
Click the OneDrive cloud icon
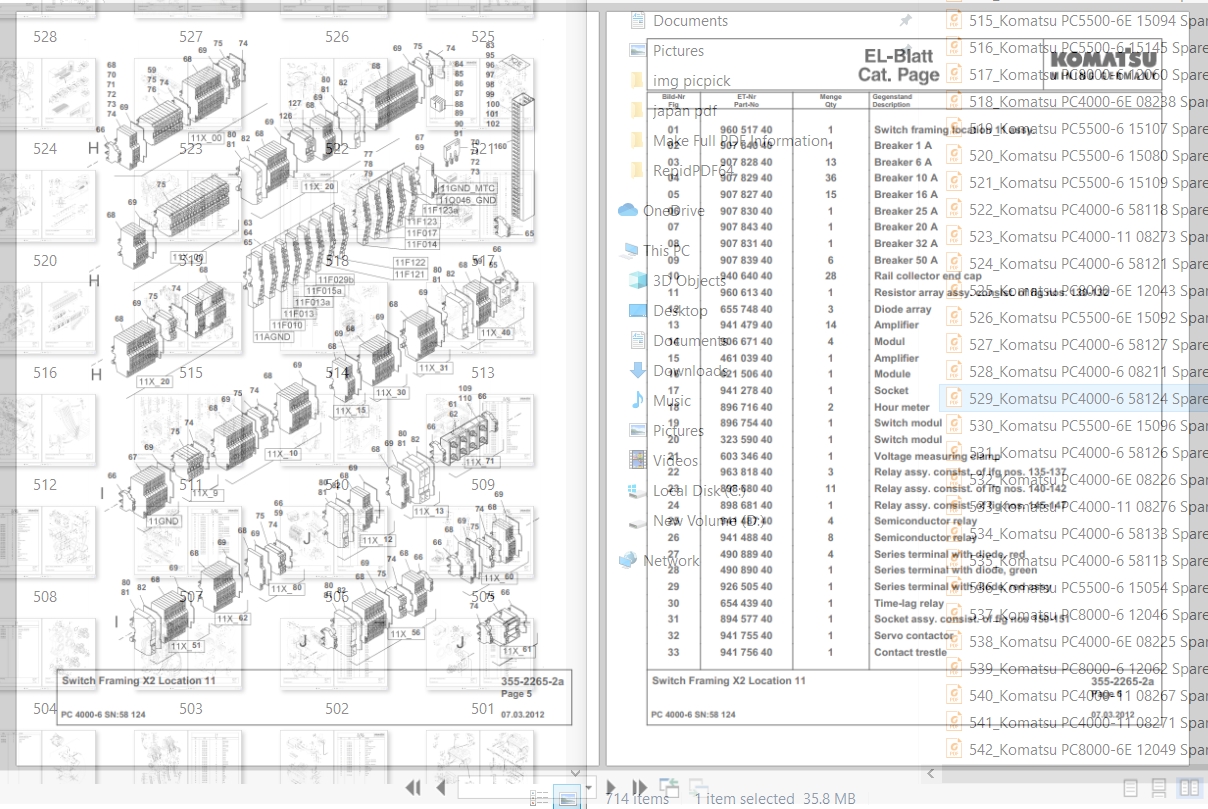click(628, 210)
